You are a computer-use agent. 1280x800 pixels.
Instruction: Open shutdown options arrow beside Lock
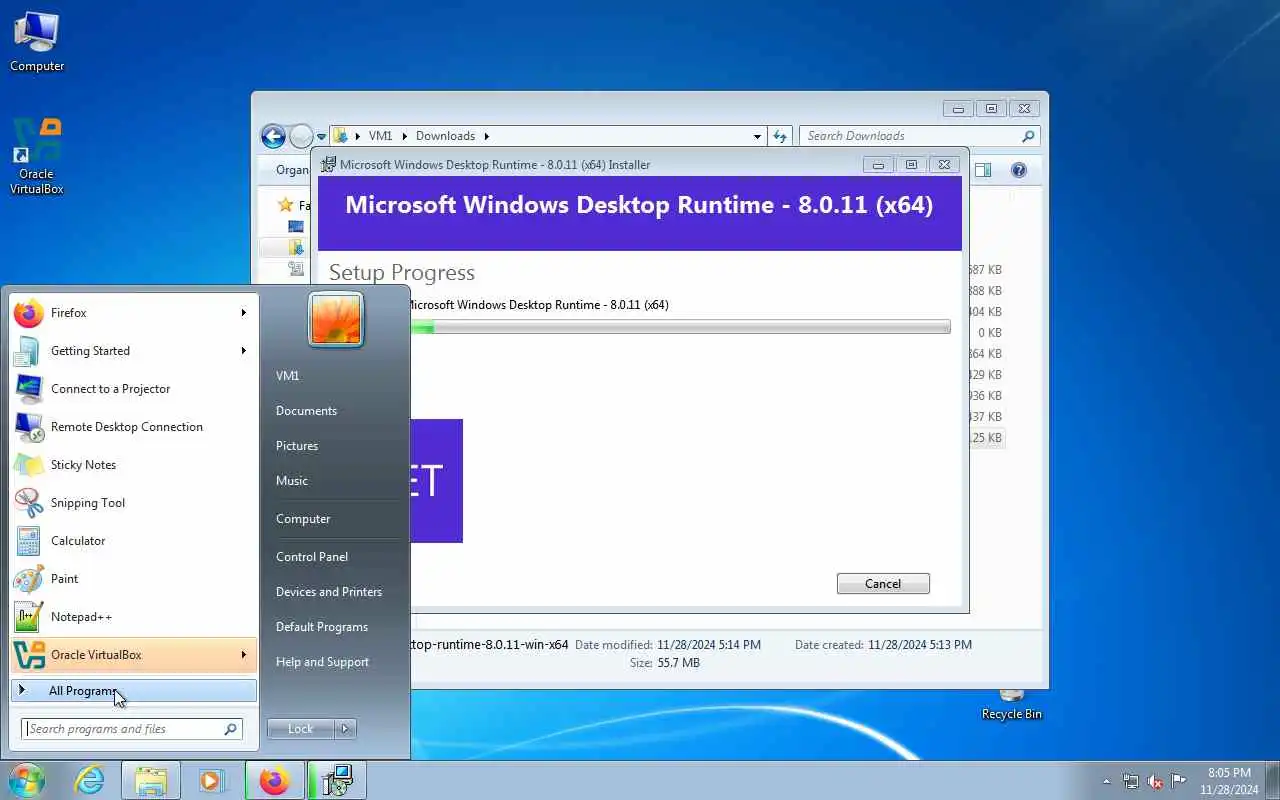coord(345,729)
